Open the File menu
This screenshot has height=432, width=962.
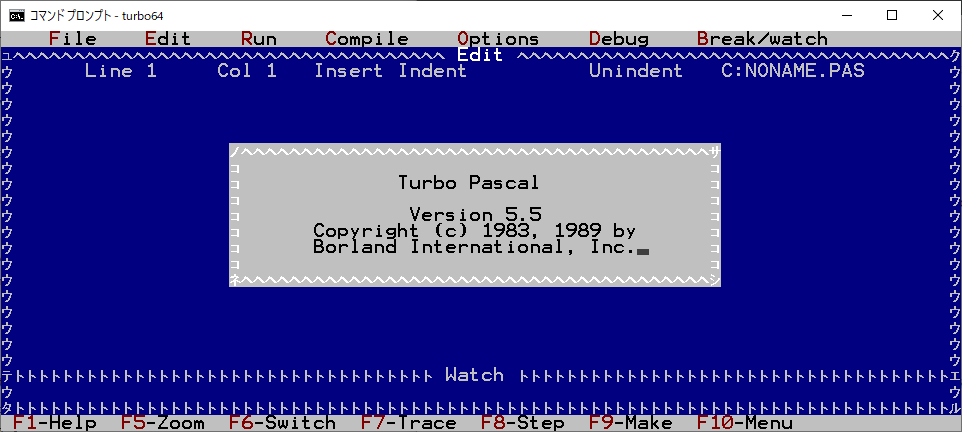[x=73, y=39]
